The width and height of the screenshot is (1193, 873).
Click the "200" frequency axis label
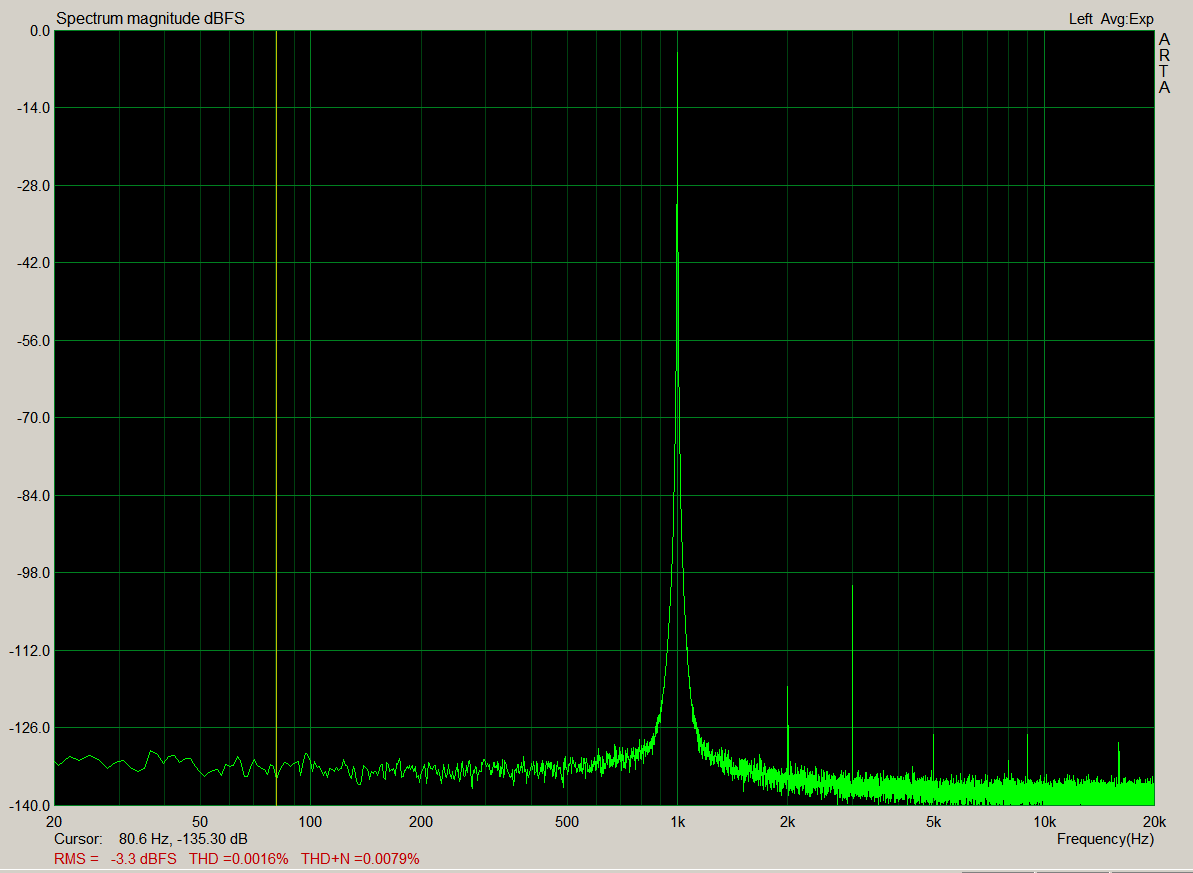(421, 822)
